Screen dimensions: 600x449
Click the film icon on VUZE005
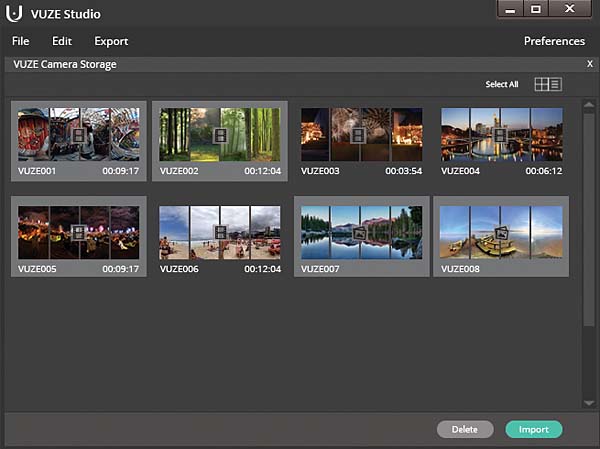tap(79, 233)
